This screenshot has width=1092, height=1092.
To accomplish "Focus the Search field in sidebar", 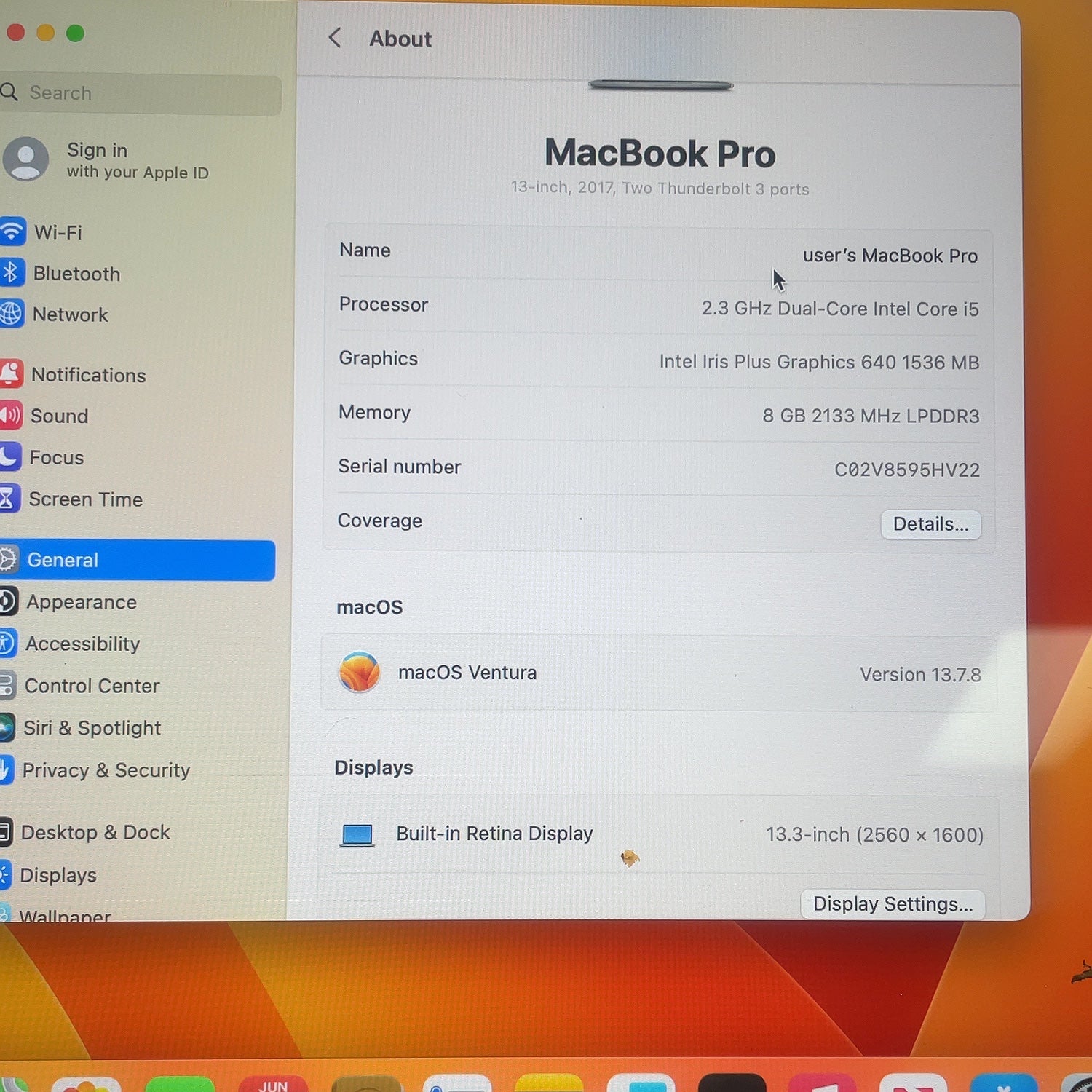I will (x=141, y=93).
